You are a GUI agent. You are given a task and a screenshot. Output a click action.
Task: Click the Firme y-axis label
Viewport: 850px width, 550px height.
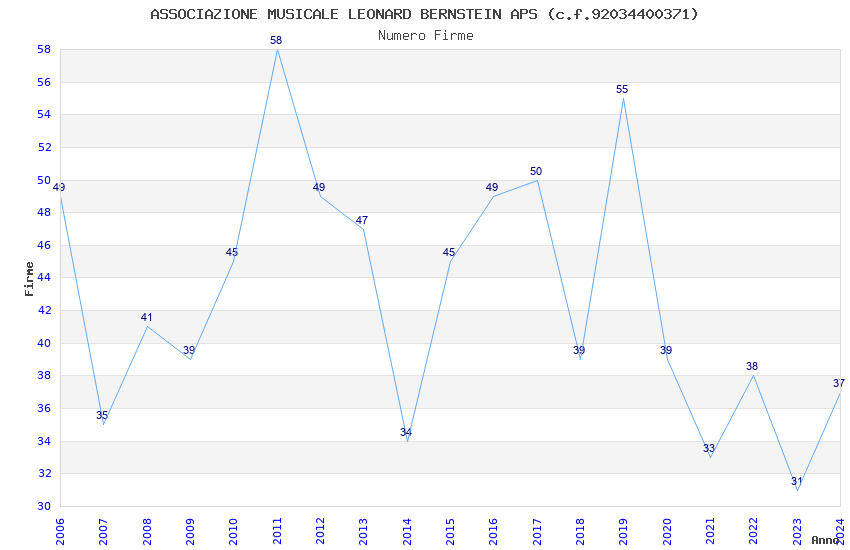tap(29, 279)
